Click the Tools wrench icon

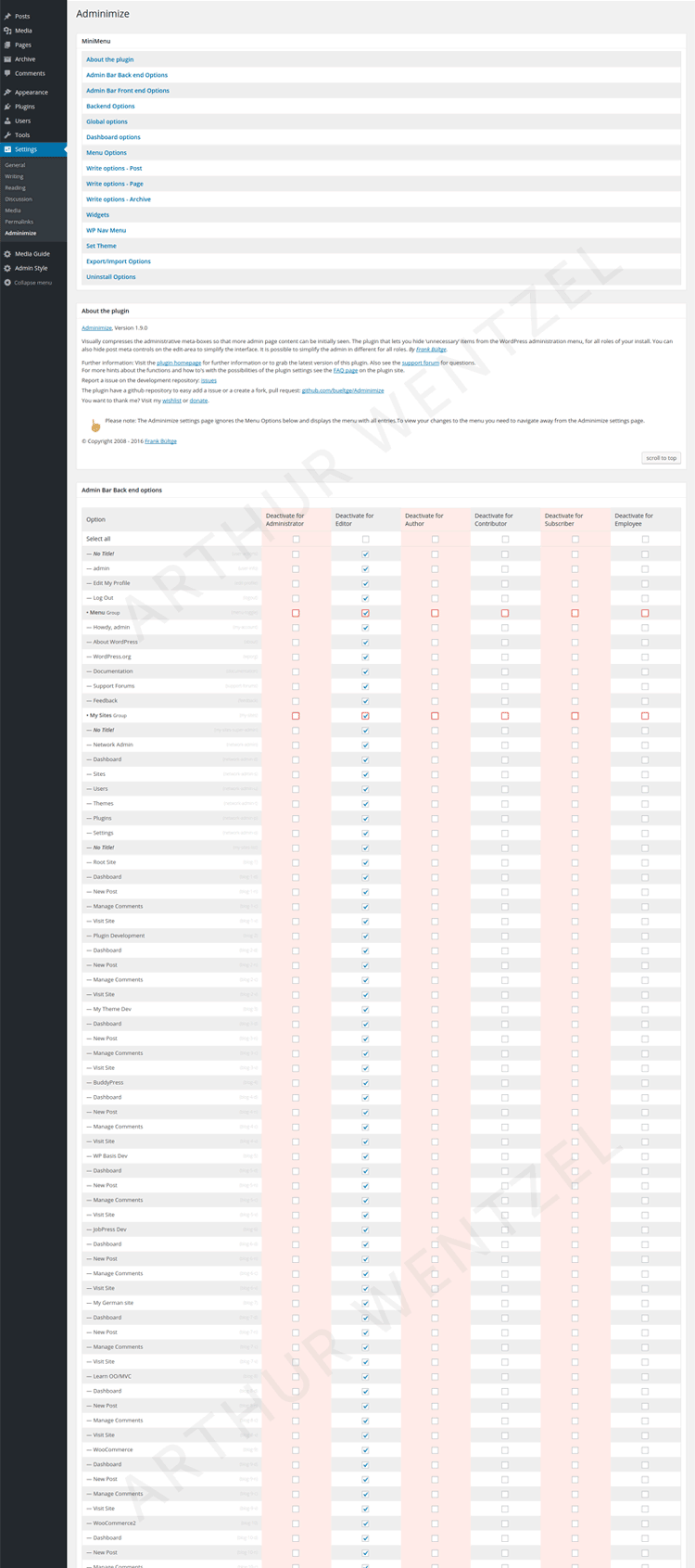click(x=7, y=135)
